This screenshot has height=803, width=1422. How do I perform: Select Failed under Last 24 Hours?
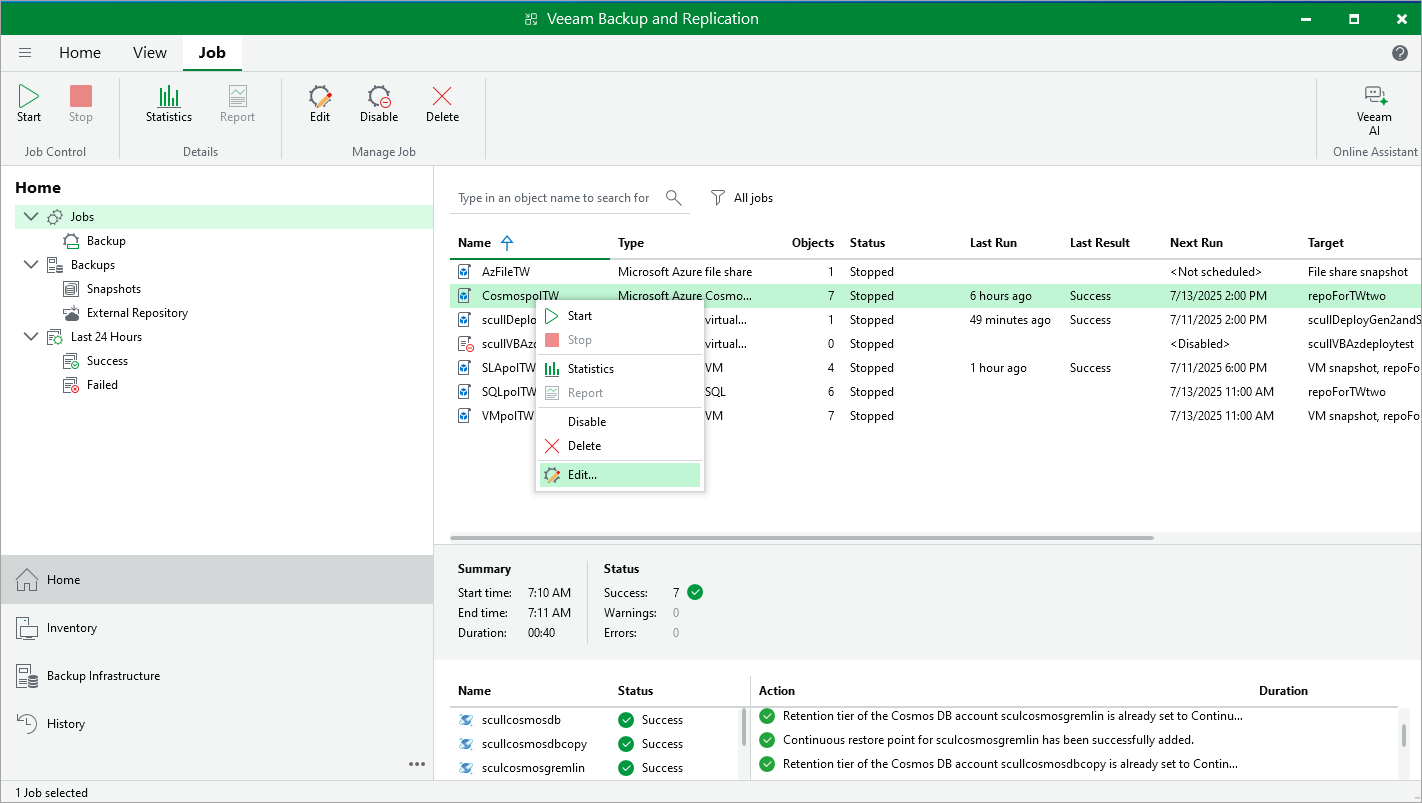click(102, 384)
